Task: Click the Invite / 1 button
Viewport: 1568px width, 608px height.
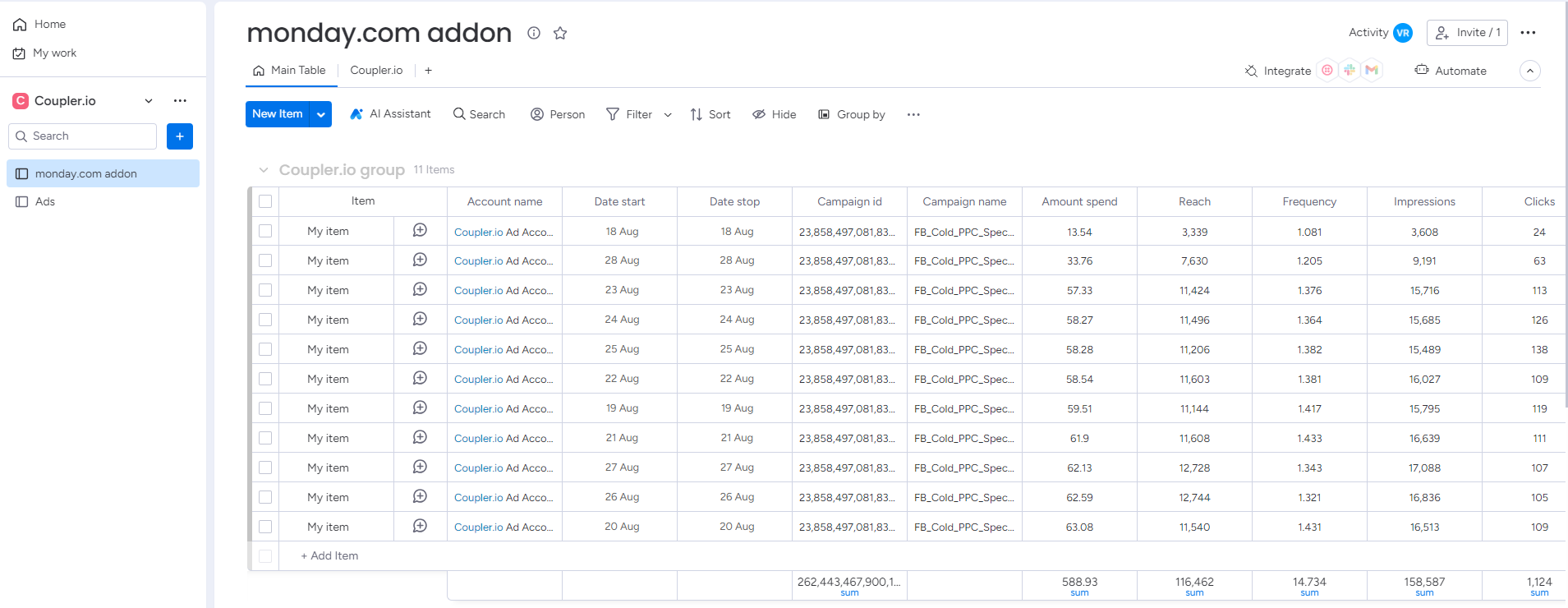Action: (1467, 33)
